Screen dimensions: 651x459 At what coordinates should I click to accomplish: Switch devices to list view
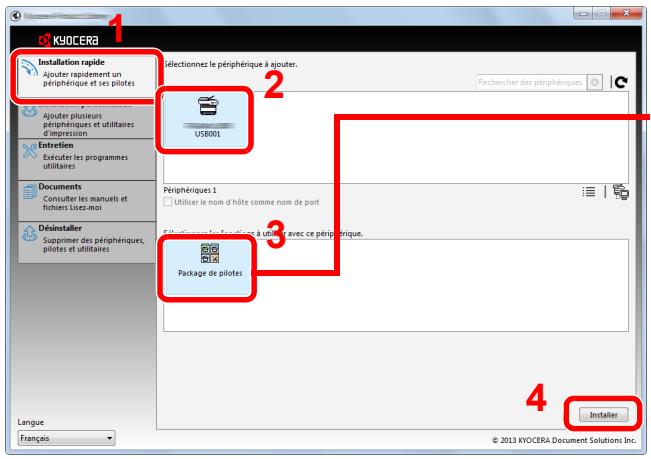click(x=589, y=192)
